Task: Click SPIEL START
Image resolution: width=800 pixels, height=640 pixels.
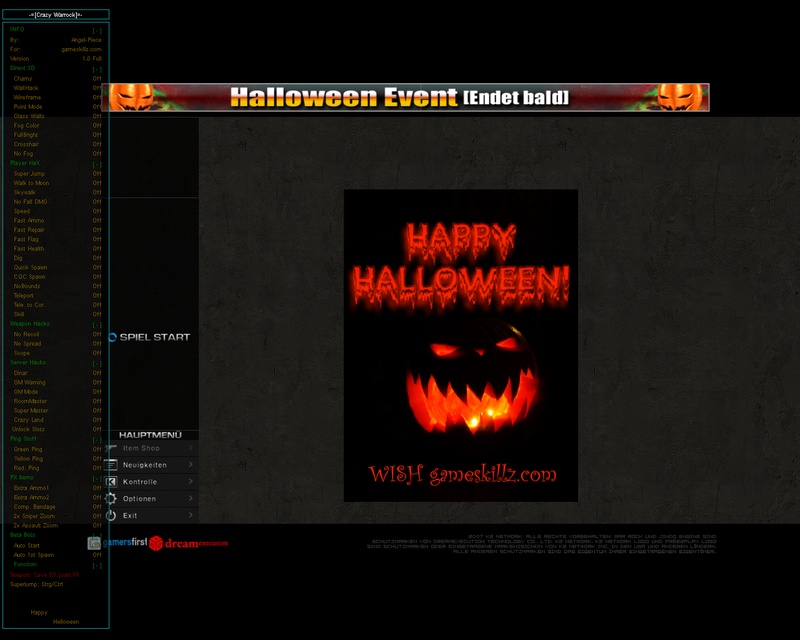Action: coord(155,337)
